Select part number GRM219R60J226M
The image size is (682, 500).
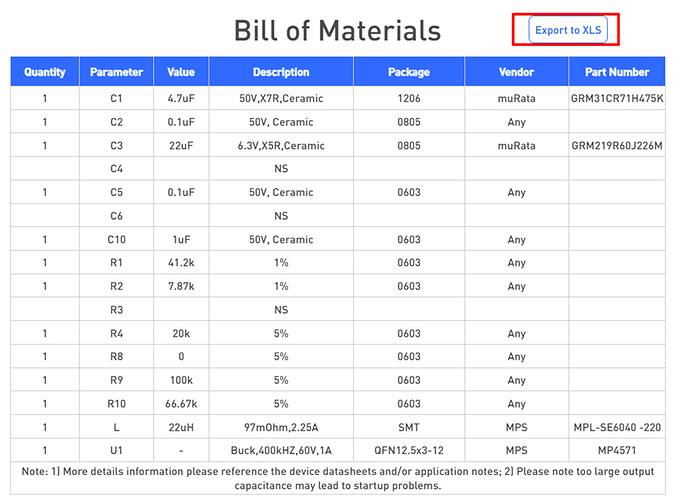617,146
